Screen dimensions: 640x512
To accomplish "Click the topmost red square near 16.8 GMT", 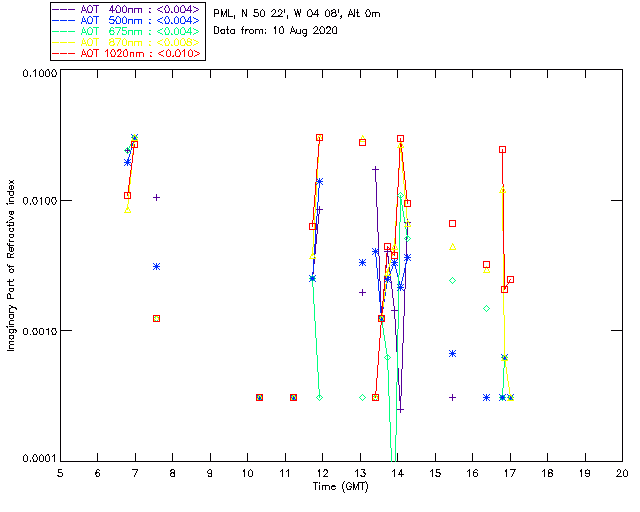I will click(502, 149).
